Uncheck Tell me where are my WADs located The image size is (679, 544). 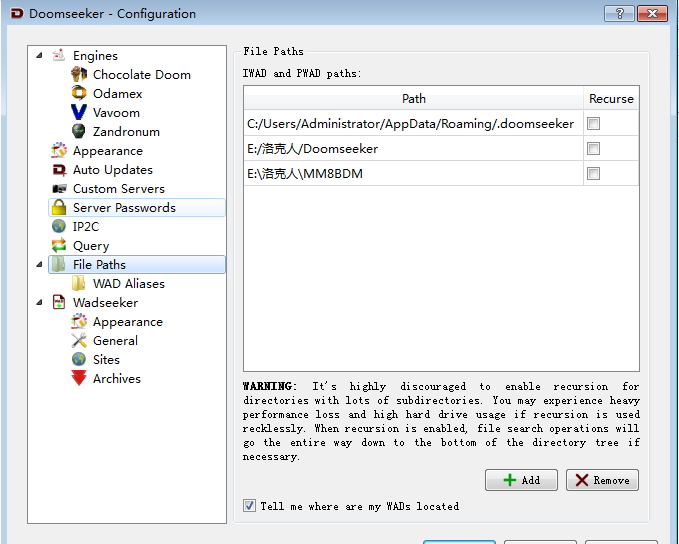point(249,505)
